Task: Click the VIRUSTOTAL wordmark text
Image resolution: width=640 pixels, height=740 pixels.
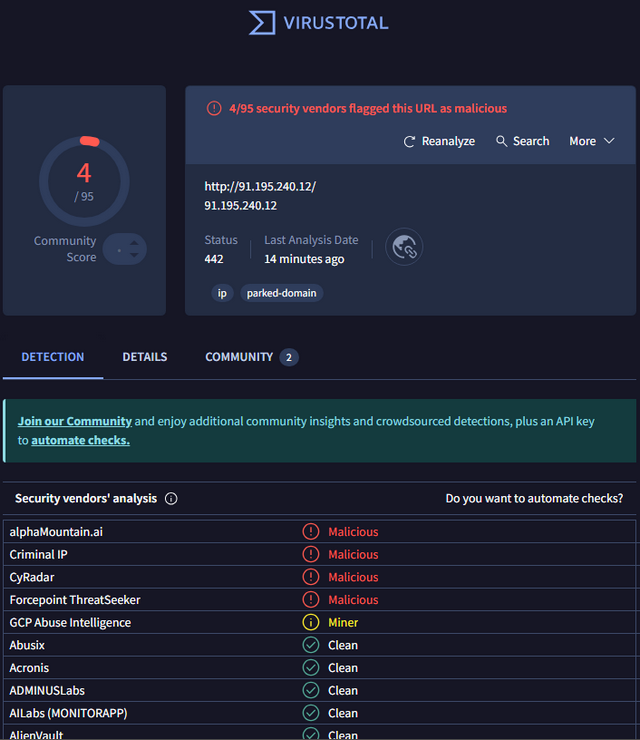Action: point(336,23)
